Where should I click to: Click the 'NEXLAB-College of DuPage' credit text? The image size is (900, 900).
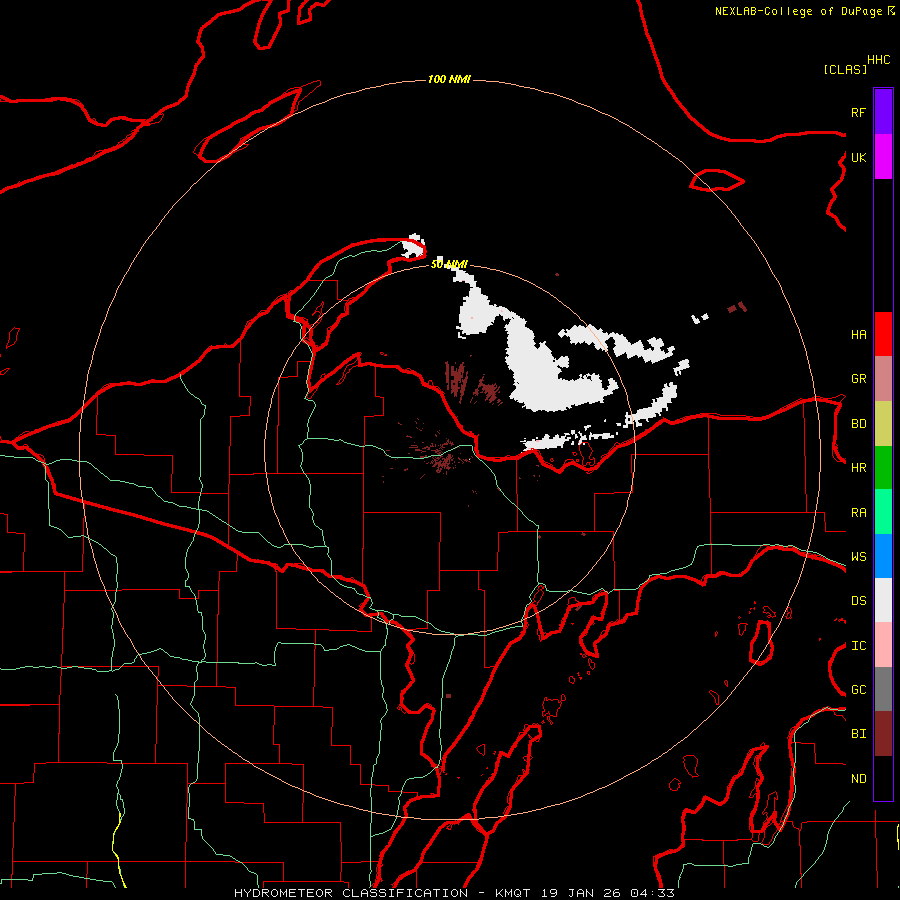(798, 11)
